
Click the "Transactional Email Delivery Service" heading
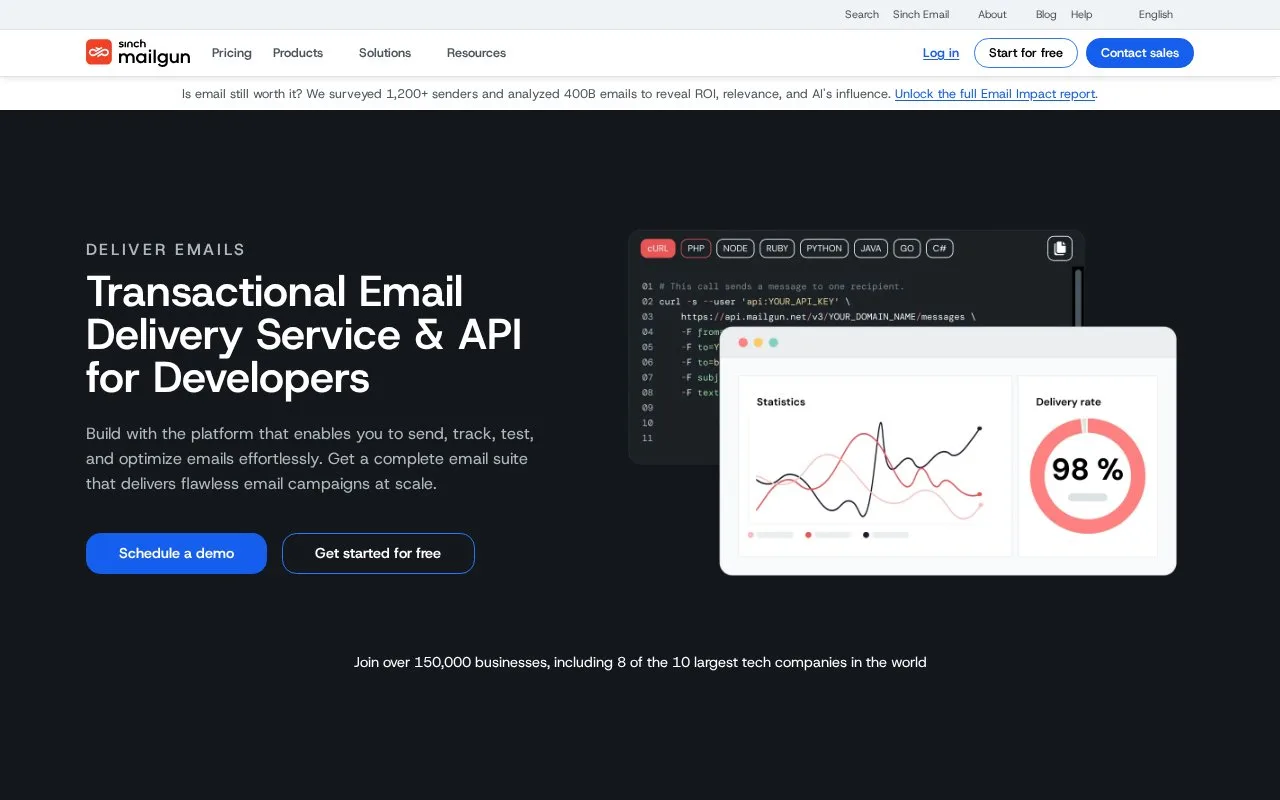coord(304,334)
